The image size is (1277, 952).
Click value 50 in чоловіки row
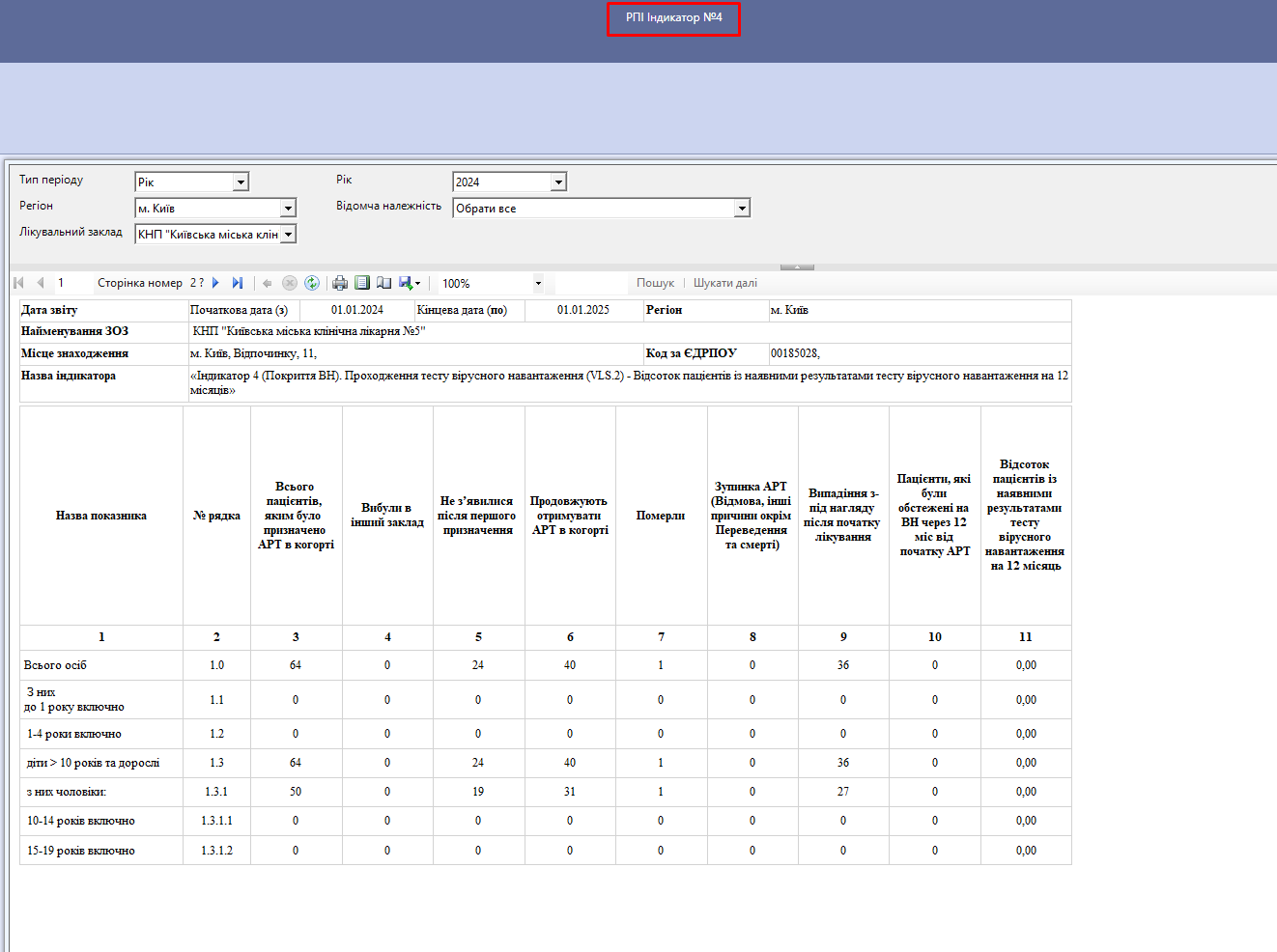[296, 792]
